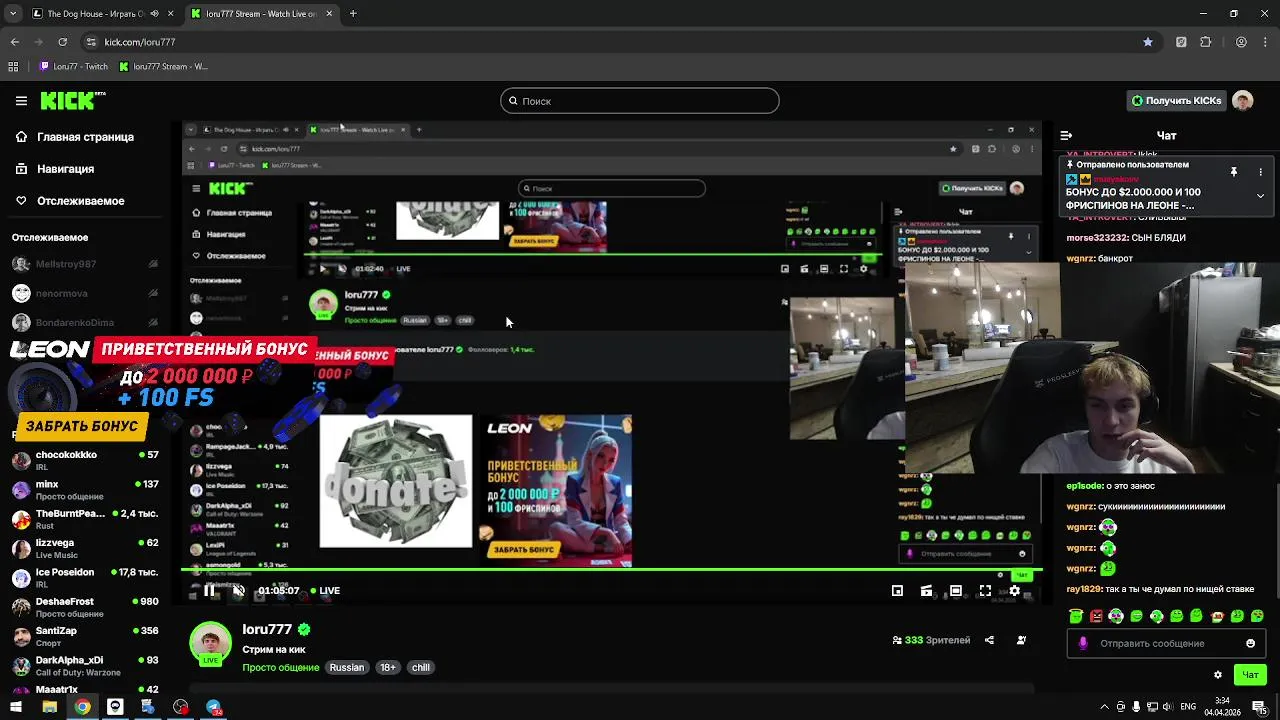Open DarkAlpha_xDi channel in sidebar
1280x720 pixels.
coord(85,666)
